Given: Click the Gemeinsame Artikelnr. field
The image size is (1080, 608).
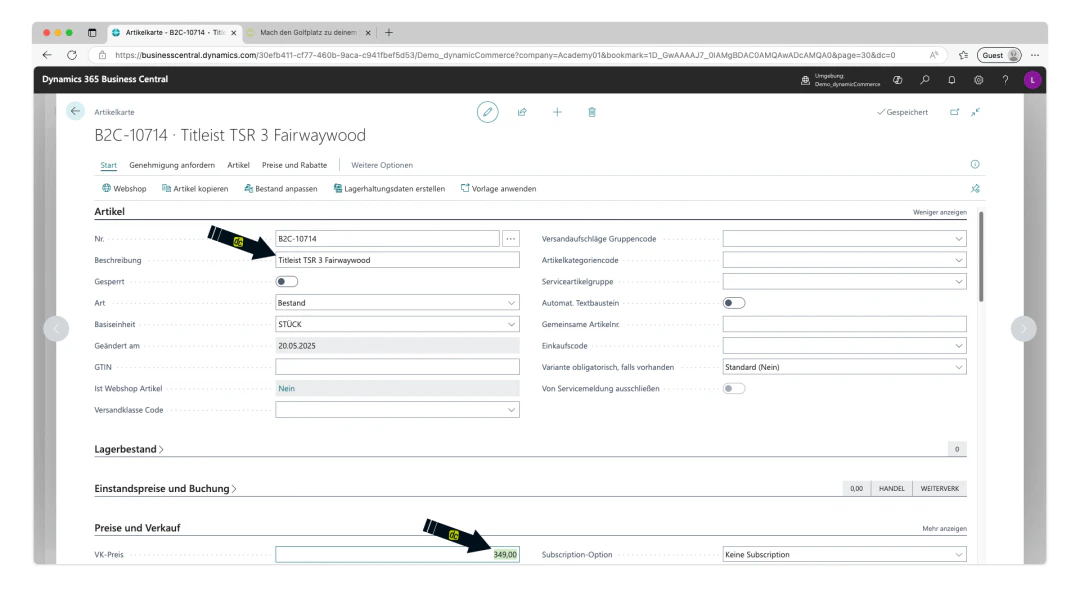Looking at the screenshot, I should [844, 324].
